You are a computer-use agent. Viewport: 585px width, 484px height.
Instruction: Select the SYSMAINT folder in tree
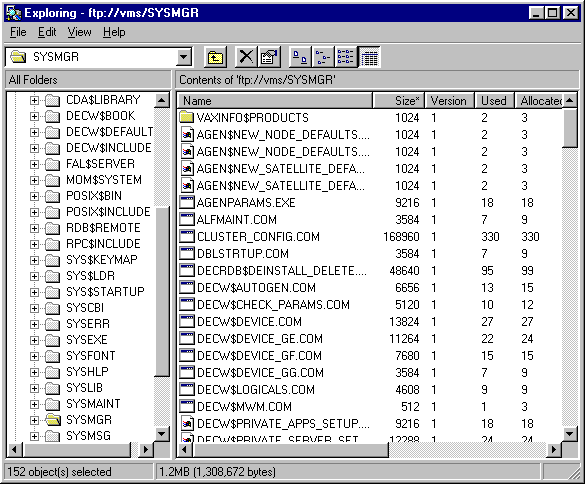click(93, 404)
